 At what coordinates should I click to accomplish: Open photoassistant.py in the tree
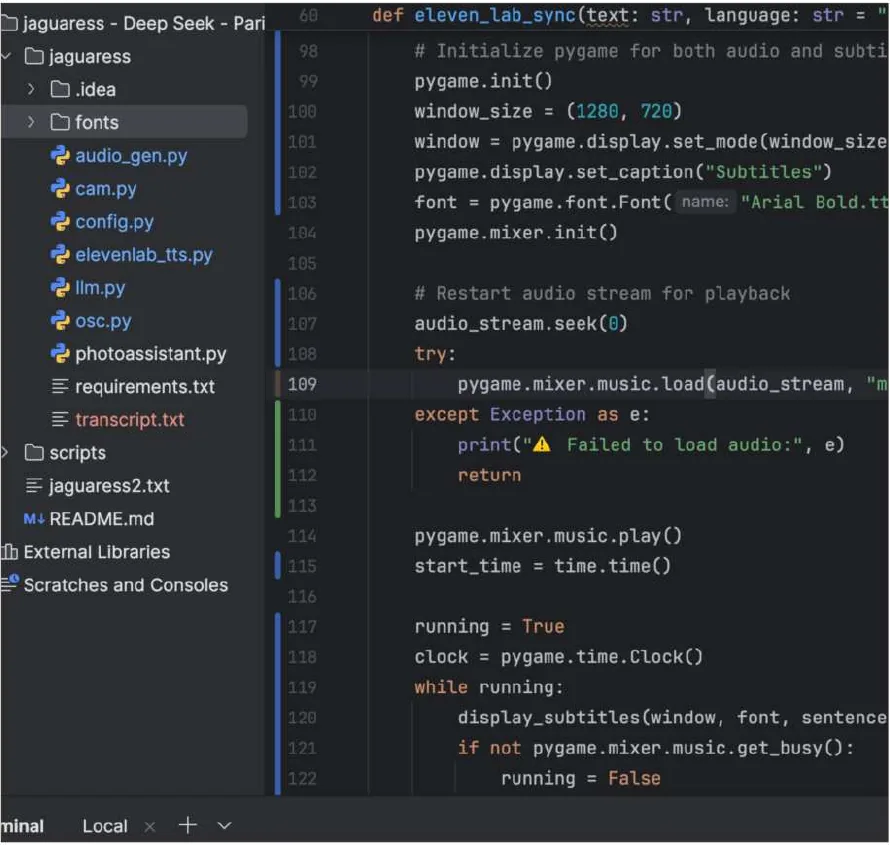pyautogui.click(x=150, y=354)
